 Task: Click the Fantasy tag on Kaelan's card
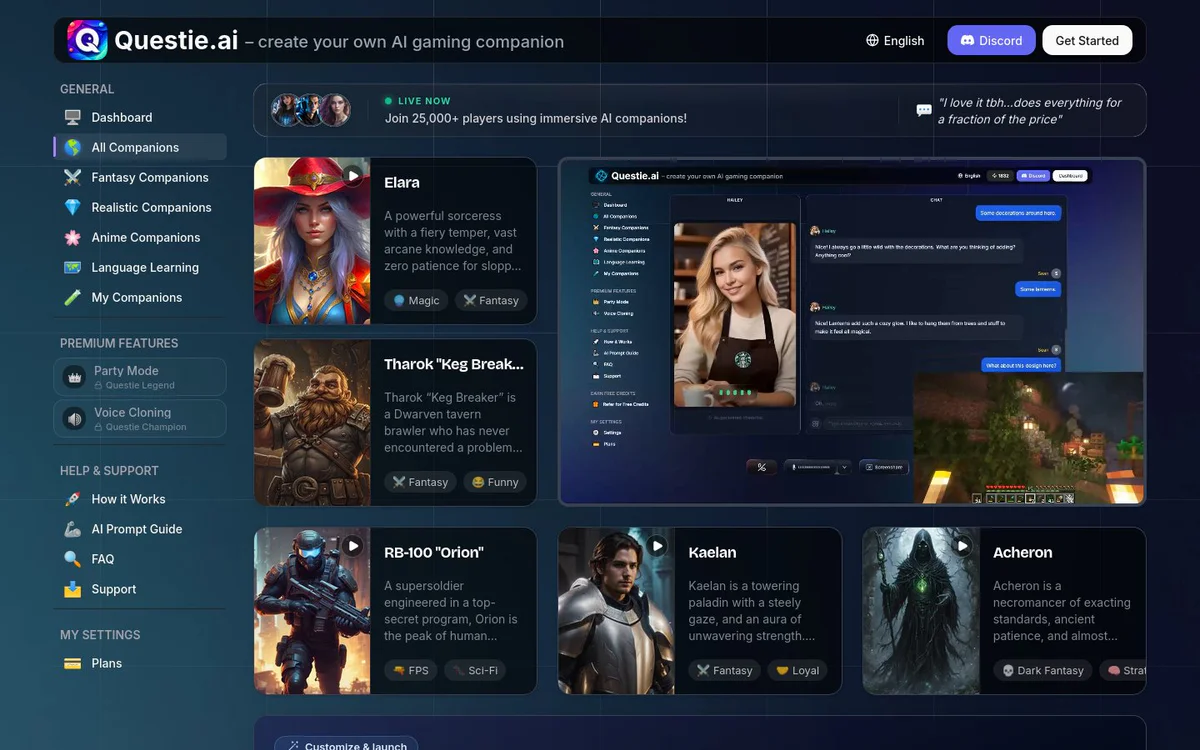point(725,670)
